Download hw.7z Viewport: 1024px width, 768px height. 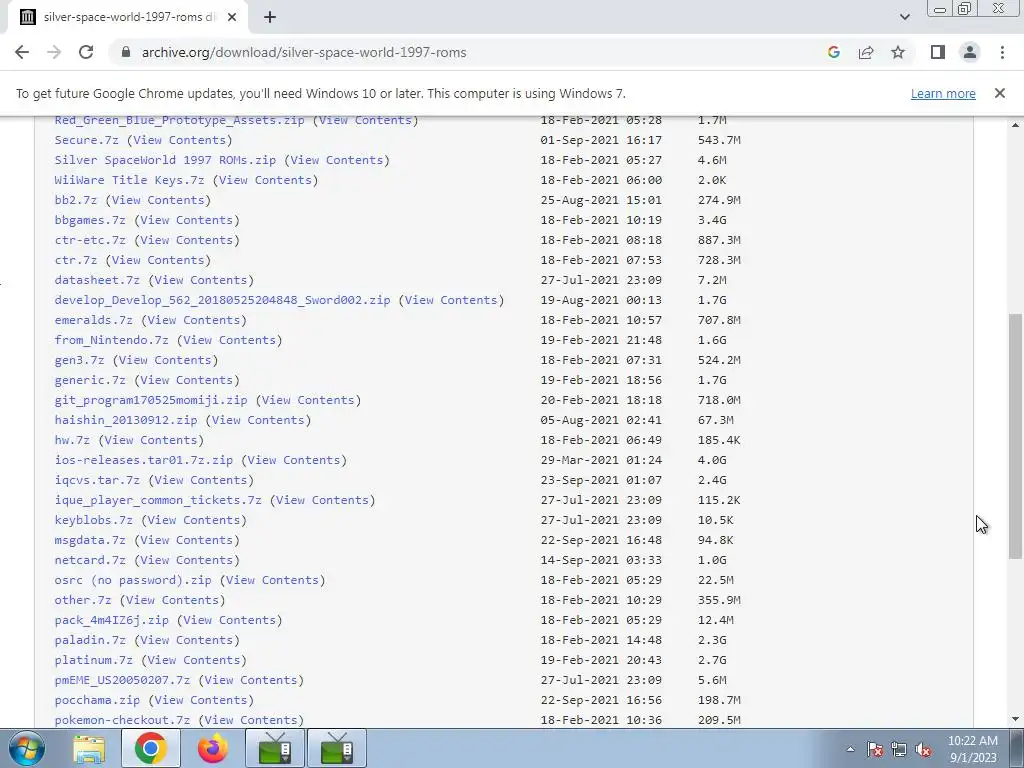72,440
